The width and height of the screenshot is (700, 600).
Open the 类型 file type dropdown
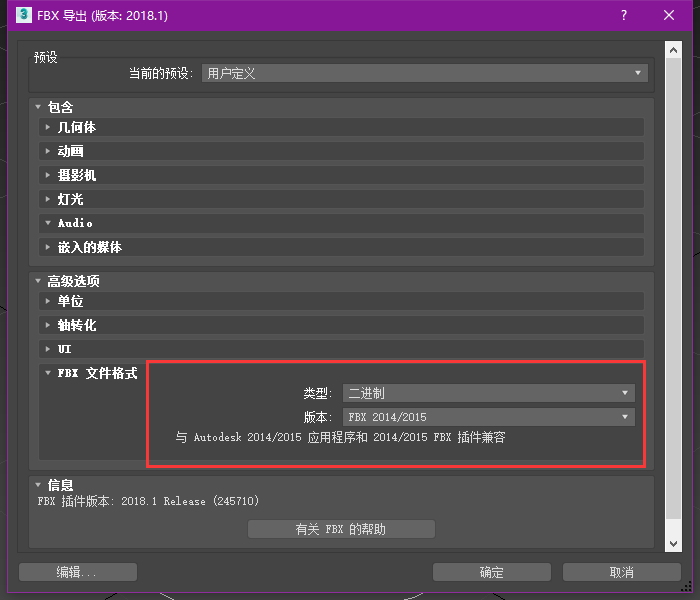pyautogui.click(x=488, y=393)
